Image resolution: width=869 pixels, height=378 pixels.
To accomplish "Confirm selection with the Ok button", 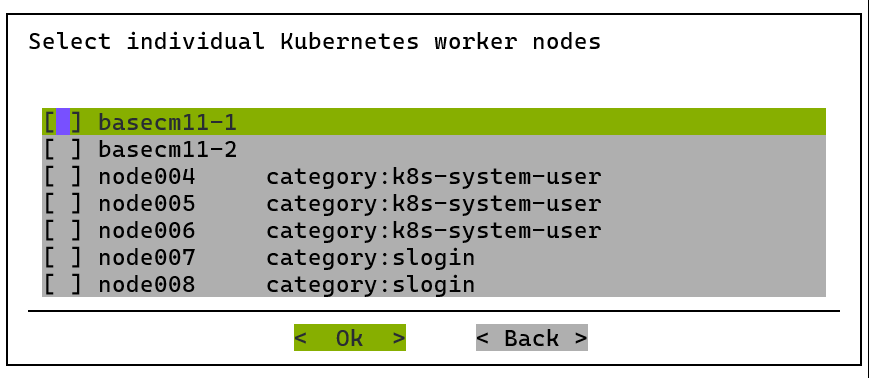I will [x=350, y=338].
